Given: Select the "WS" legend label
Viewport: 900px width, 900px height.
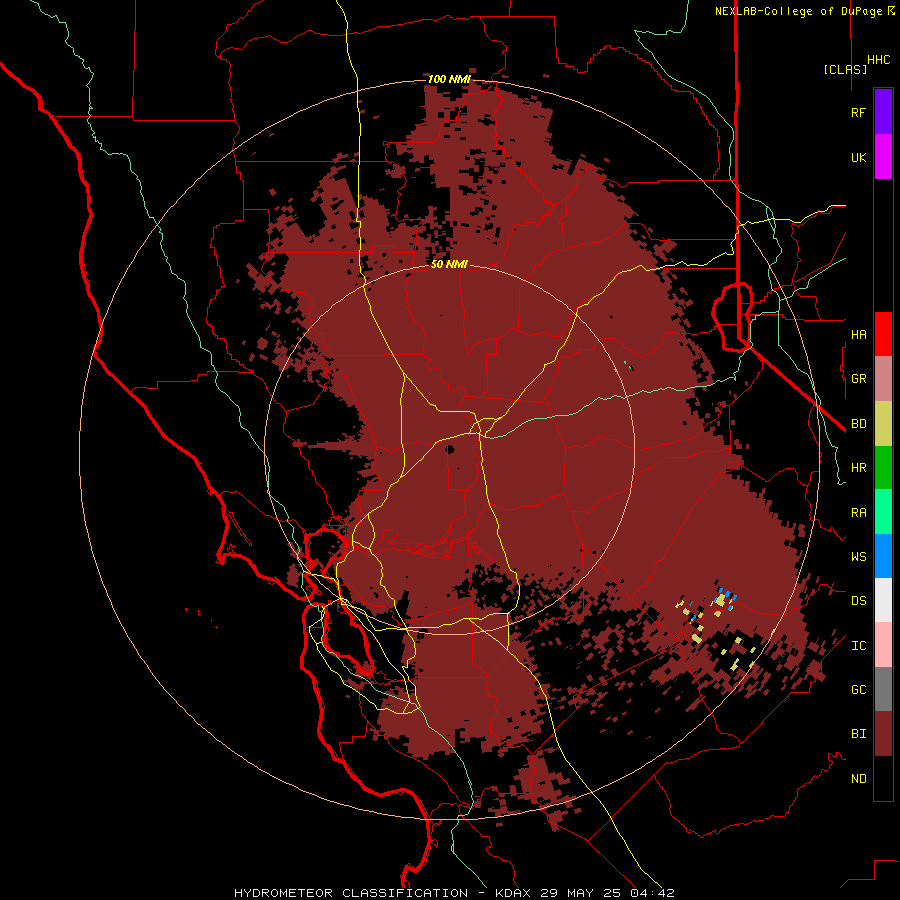Looking at the screenshot, I should pyautogui.click(x=858, y=557).
